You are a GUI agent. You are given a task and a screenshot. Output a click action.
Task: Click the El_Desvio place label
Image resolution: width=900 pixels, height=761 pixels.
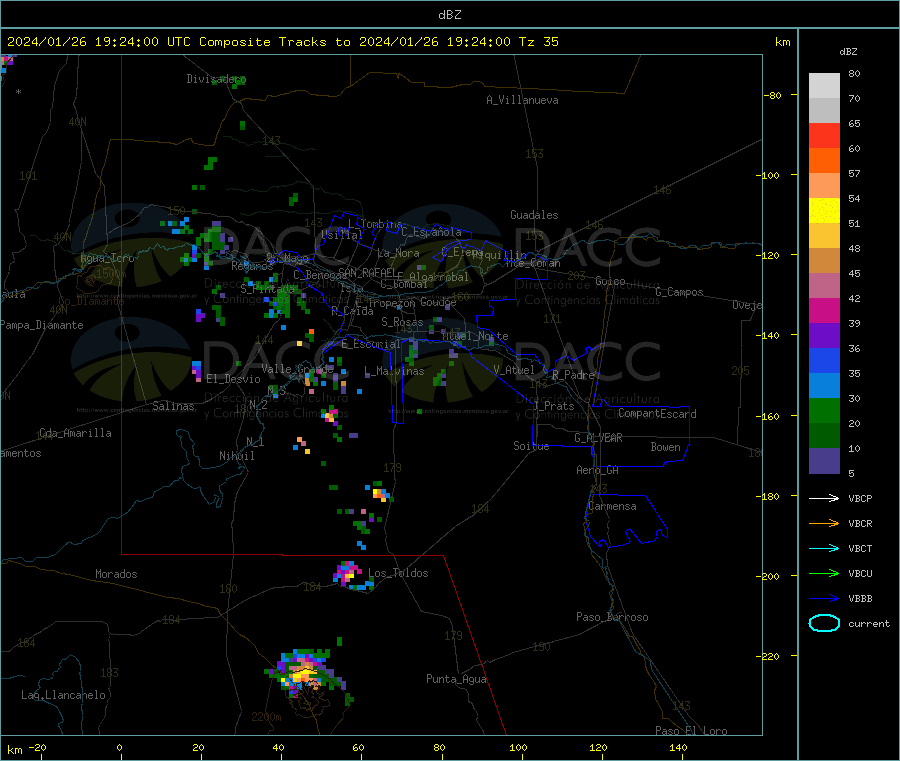233,379
